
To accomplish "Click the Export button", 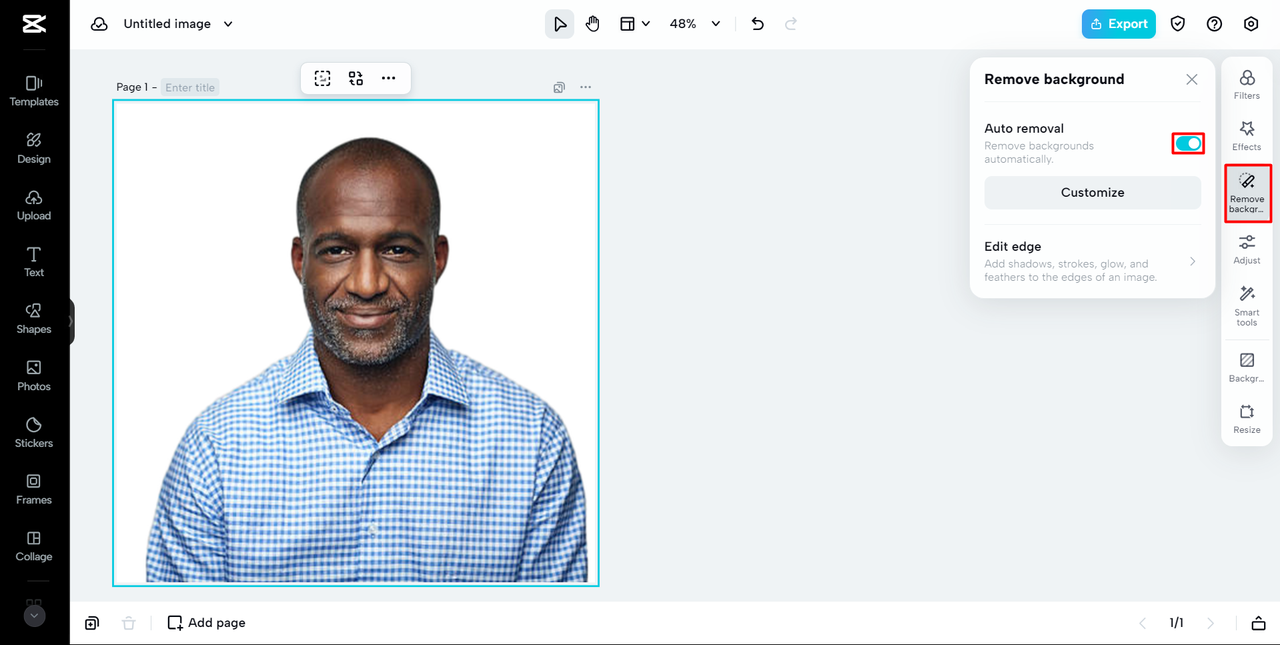I will 1118,24.
